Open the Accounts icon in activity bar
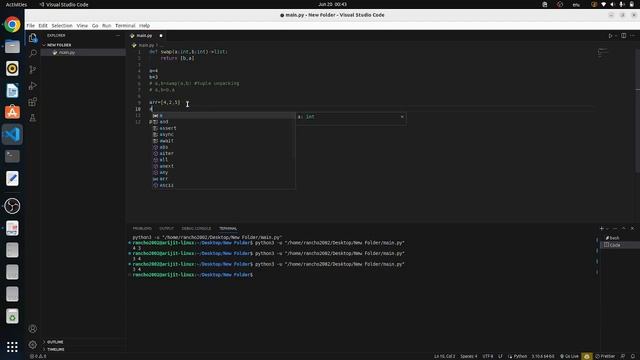The image size is (640, 360). (33, 329)
